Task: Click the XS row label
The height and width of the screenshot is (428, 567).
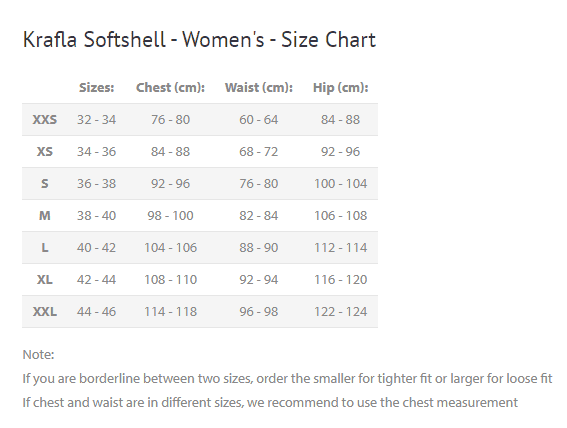Action: pos(44,151)
